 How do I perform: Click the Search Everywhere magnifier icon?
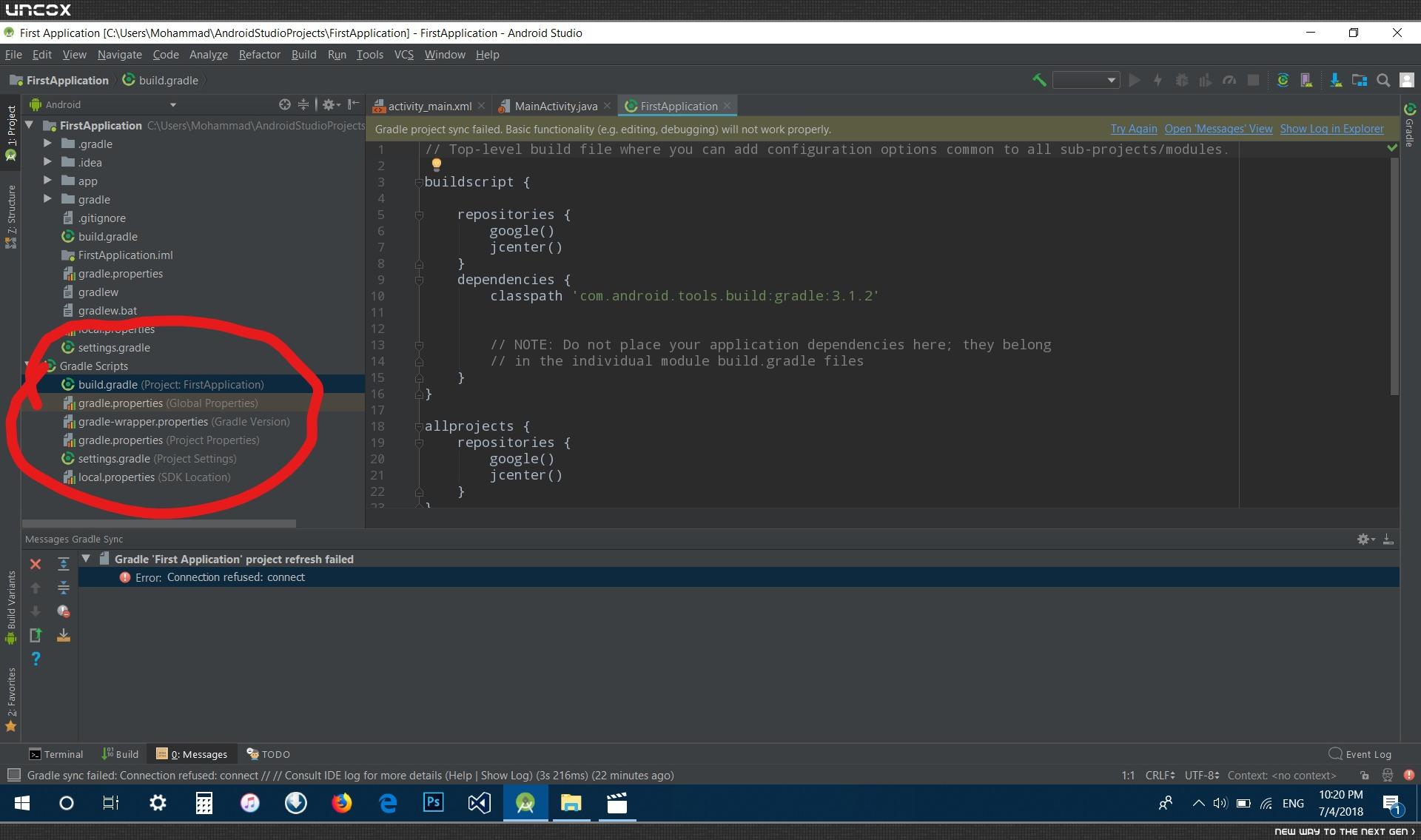click(1383, 80)
